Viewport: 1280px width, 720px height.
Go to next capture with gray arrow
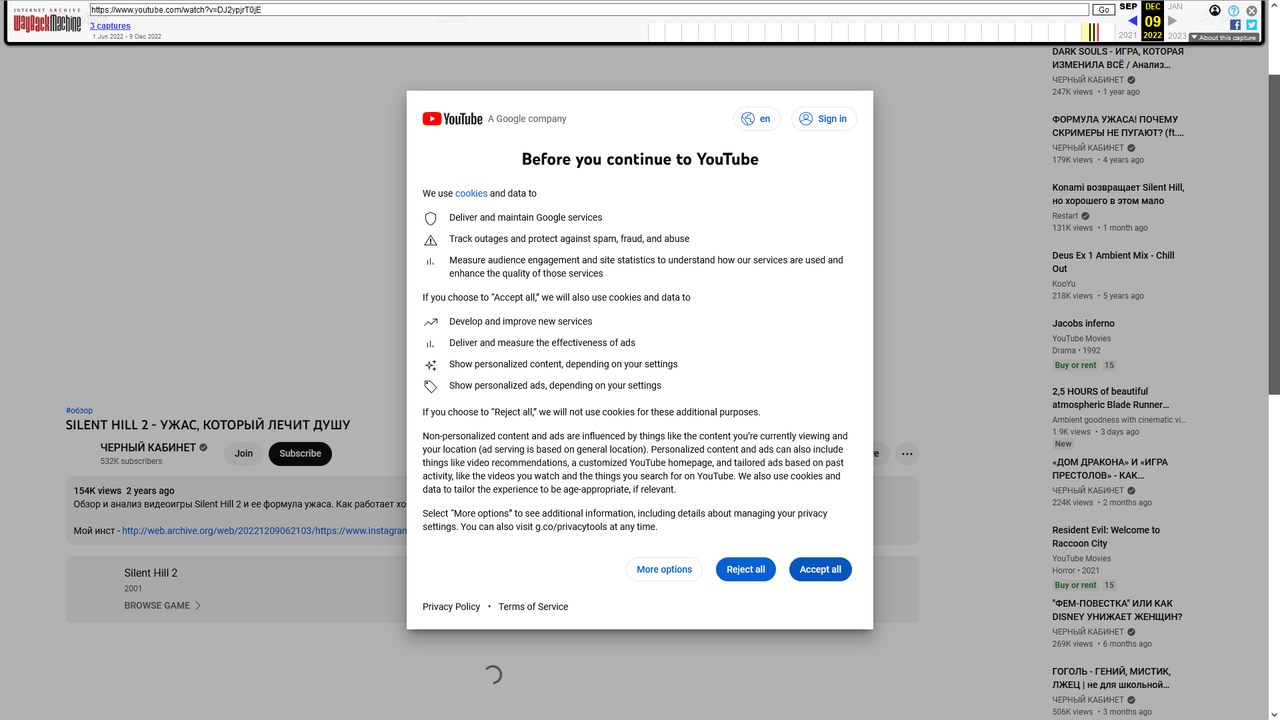coord(1173,21)
